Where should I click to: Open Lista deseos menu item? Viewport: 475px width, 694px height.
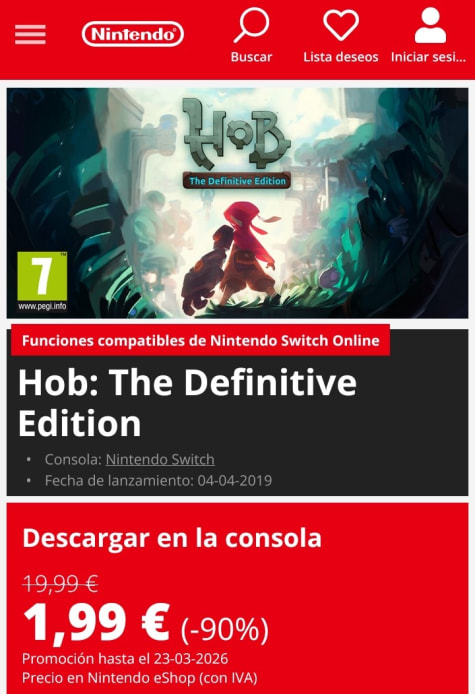(x=341, y=57)
